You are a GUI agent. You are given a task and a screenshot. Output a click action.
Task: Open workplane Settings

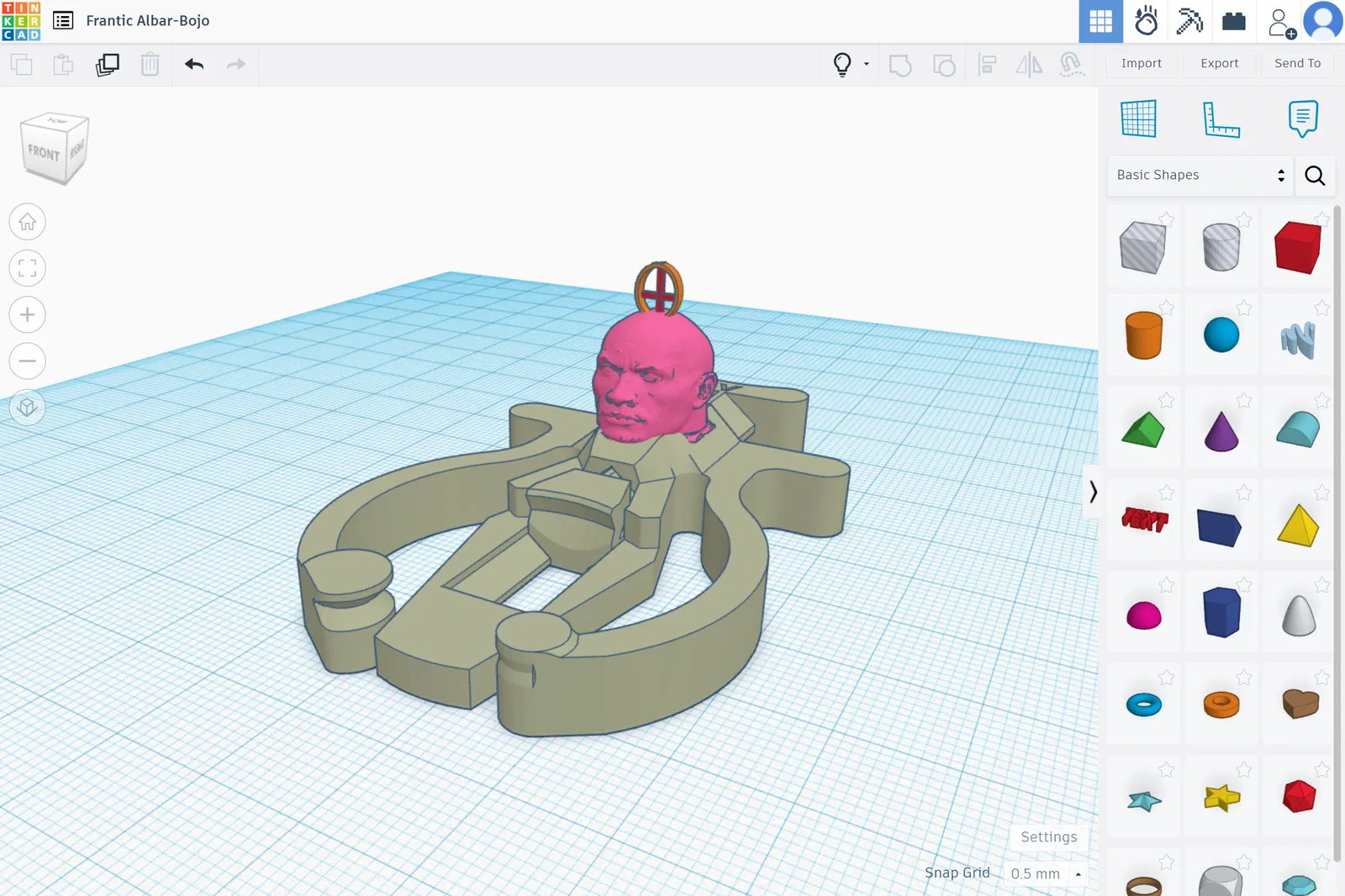(x=1048, y=837)
